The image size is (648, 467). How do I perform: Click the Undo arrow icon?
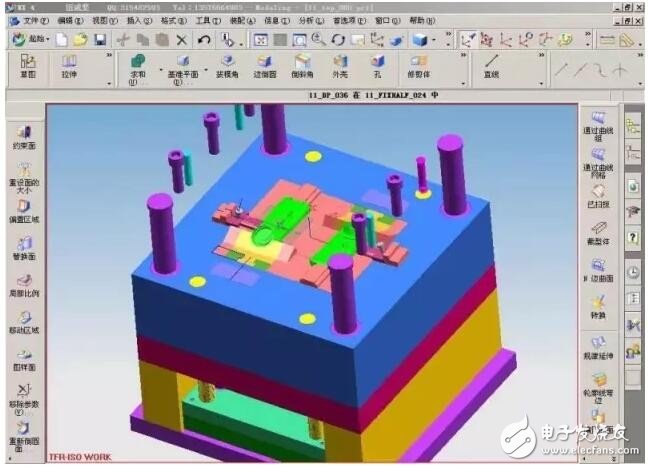coord(203,40)
